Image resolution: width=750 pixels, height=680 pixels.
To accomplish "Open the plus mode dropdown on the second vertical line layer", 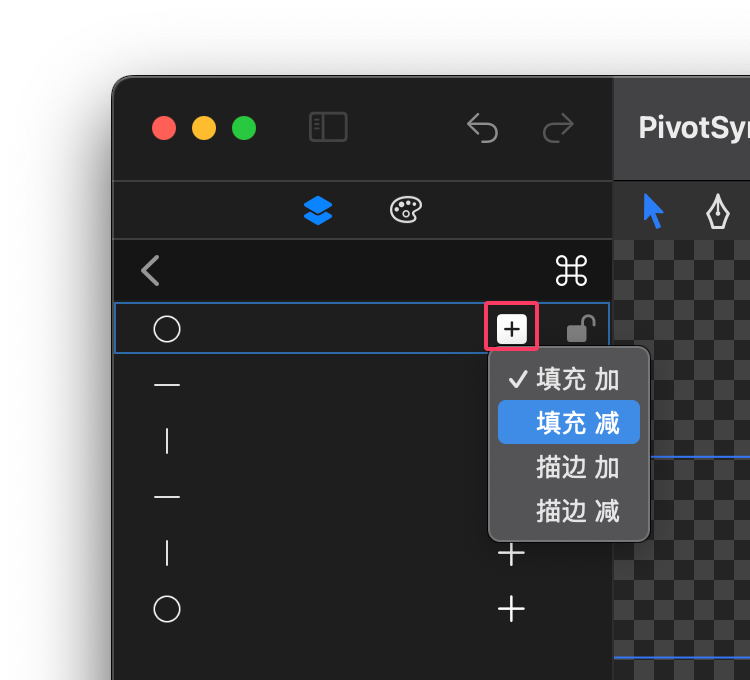I will pyautogui.click(x=511, y=554).
